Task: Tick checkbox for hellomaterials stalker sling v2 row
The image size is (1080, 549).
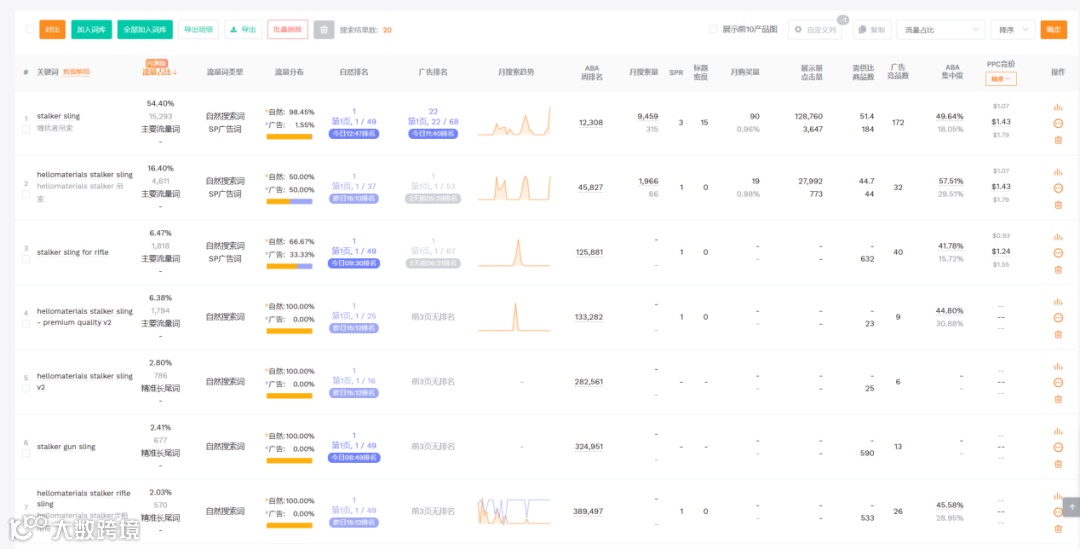Action: (25, 388)
